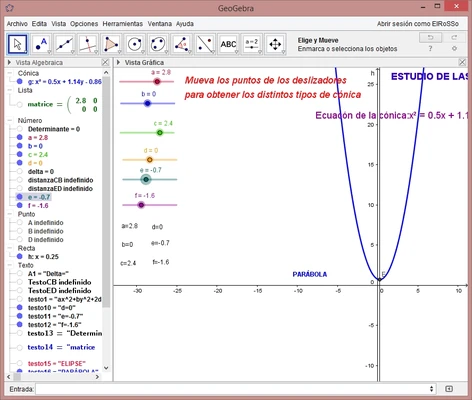Select the Slider (a=2) tool

pos(251,44)
